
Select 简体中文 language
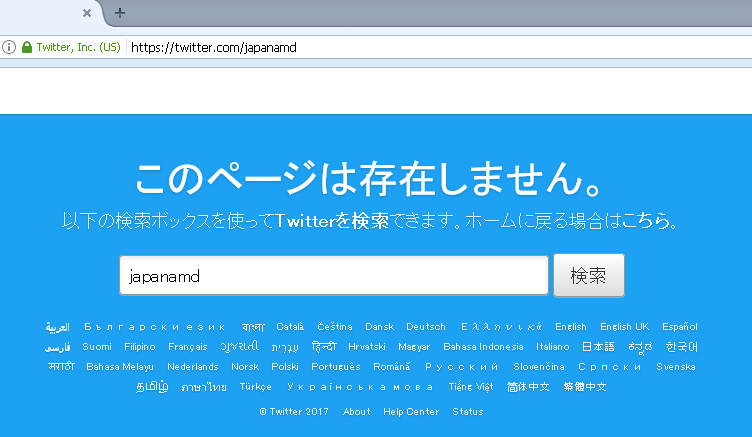click(x=528, y=387)
